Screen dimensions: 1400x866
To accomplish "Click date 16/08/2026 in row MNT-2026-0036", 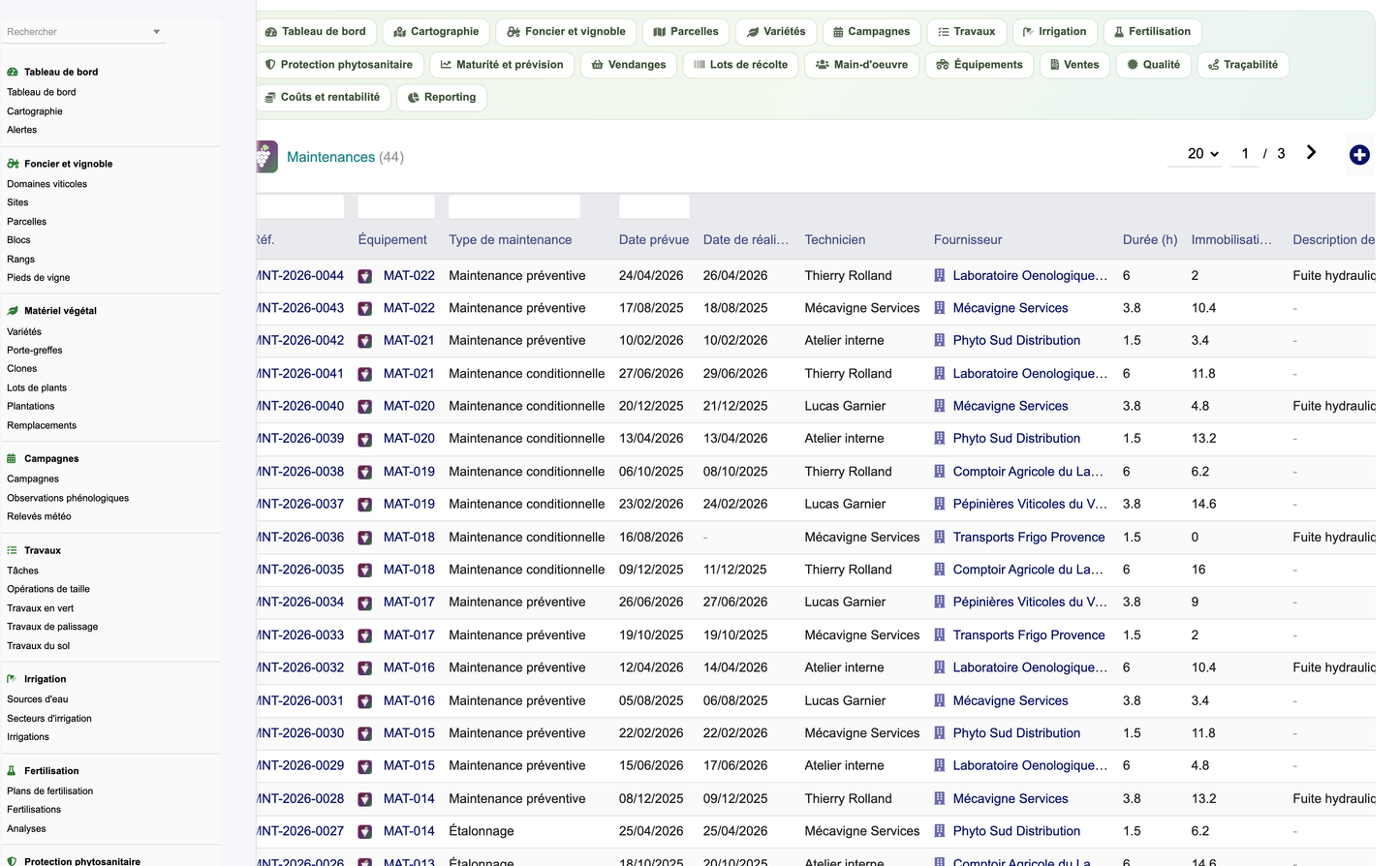I will (x=651, y=538).
